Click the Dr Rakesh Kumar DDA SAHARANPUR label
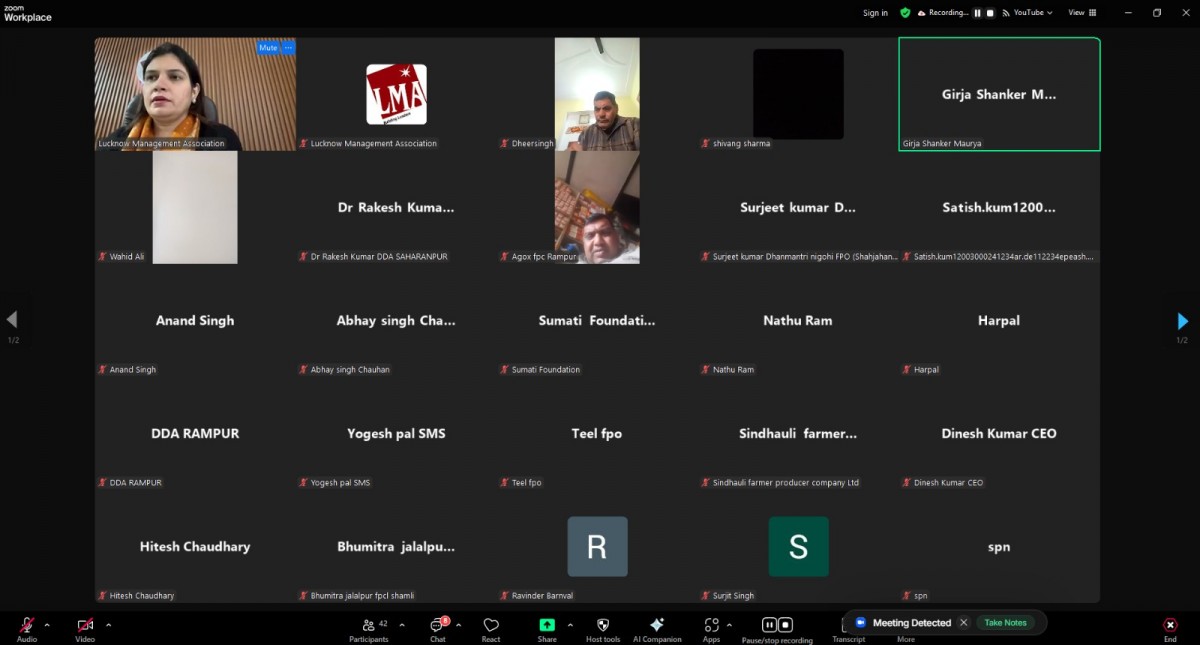The image size is (1200, 645). (379, 257)
